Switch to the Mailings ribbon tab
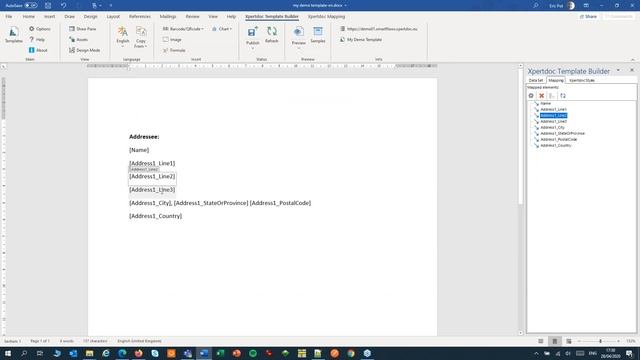 [x=168, y=17]
